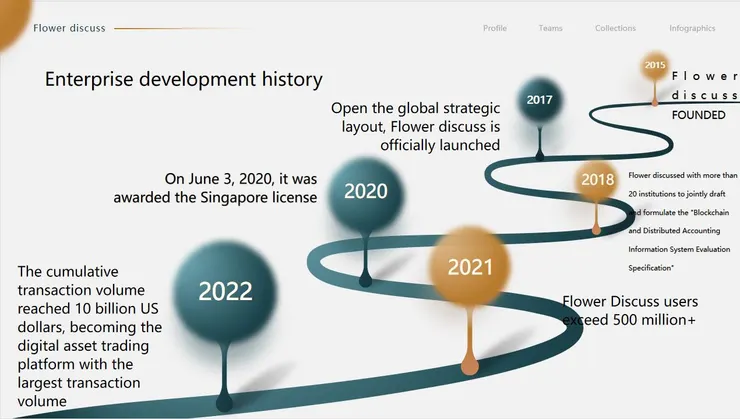Open the Infographics tab
Screen dimensions: 740x419
tap(692, 28)
